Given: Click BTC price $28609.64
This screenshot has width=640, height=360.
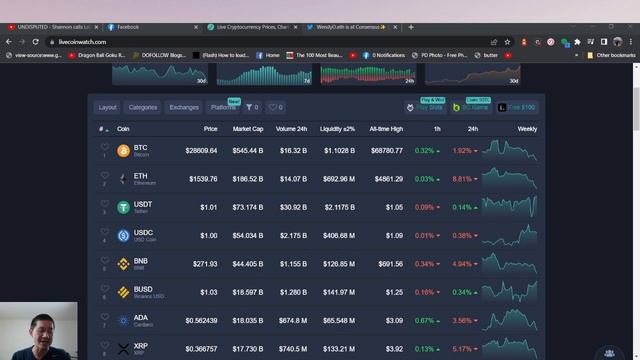Looking at the screenshot, I should click(201, 151).
